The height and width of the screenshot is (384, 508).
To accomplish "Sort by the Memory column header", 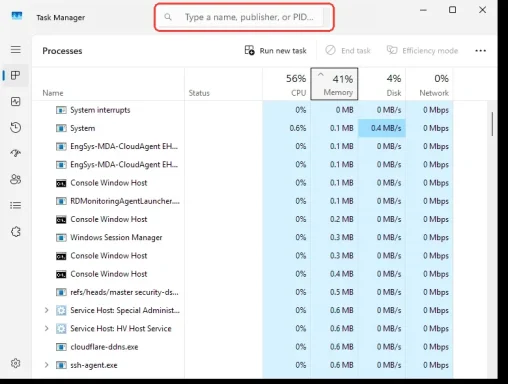I will (334, 84).
